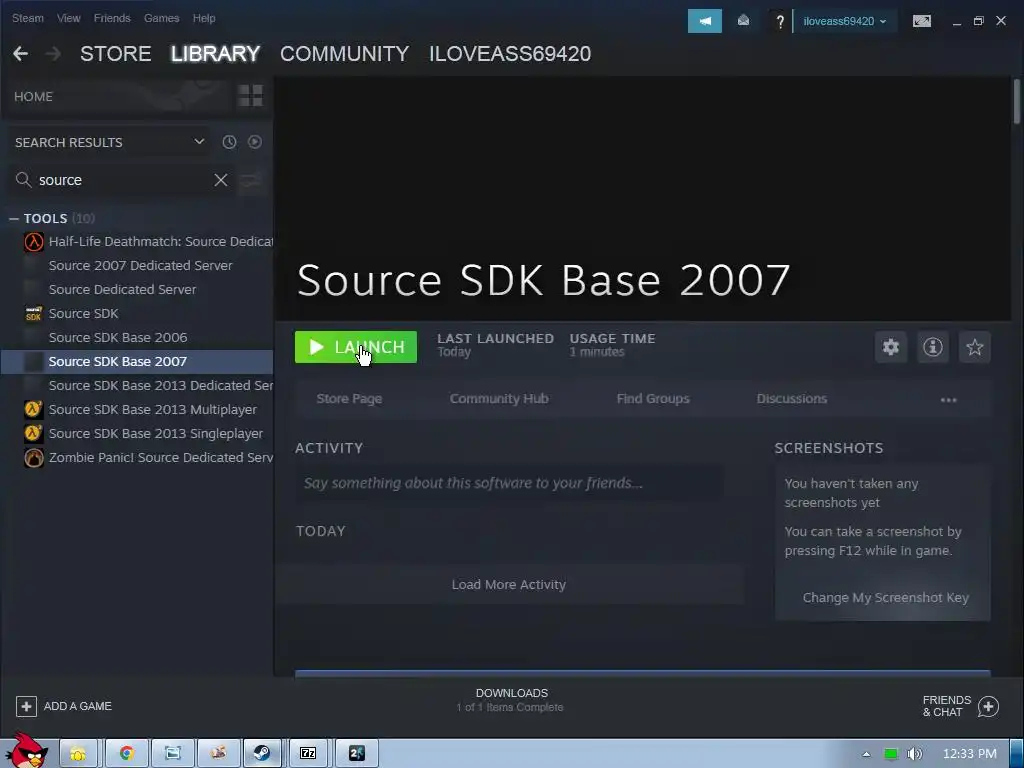Open the Discussions link
1024x768 pixels.
[792, 398]
